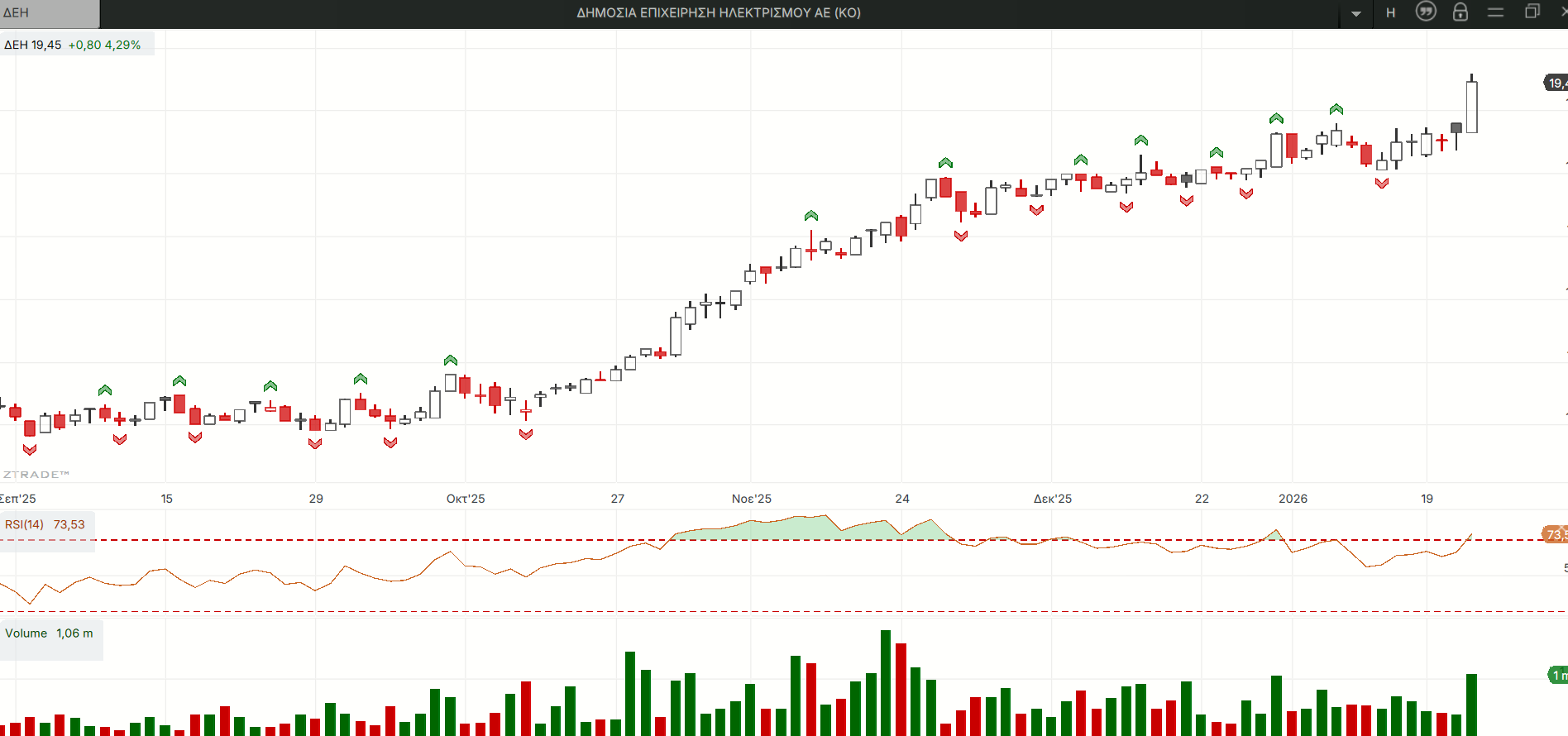Click the current price tag on price axis

[1556, 83]
